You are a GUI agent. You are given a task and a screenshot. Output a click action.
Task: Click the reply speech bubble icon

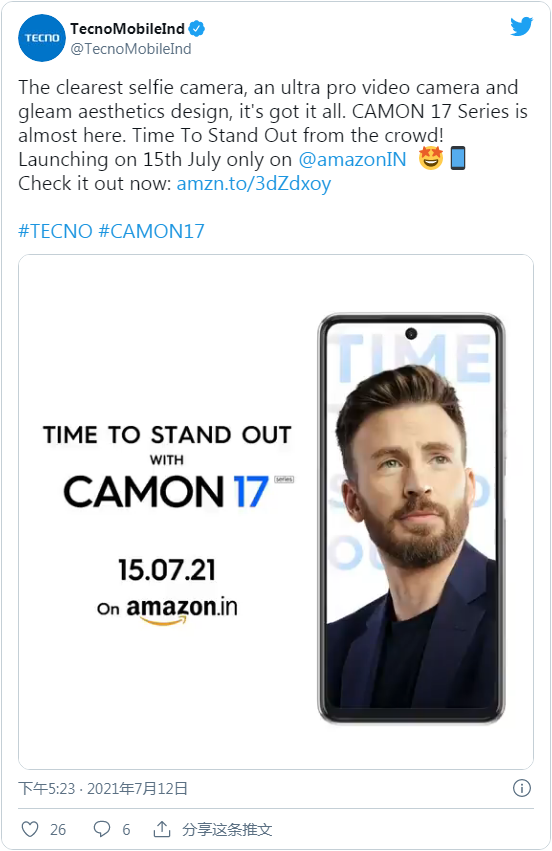(x=102, y=829)
